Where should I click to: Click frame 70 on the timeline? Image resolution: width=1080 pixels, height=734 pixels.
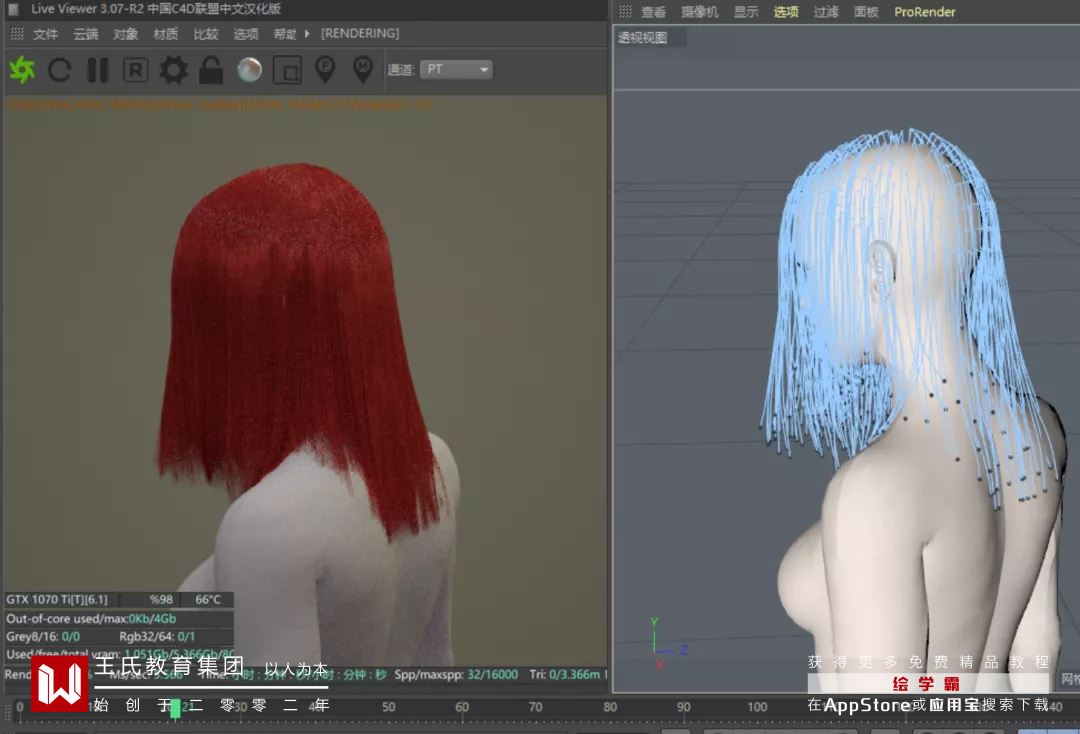(x=535, y=706)
